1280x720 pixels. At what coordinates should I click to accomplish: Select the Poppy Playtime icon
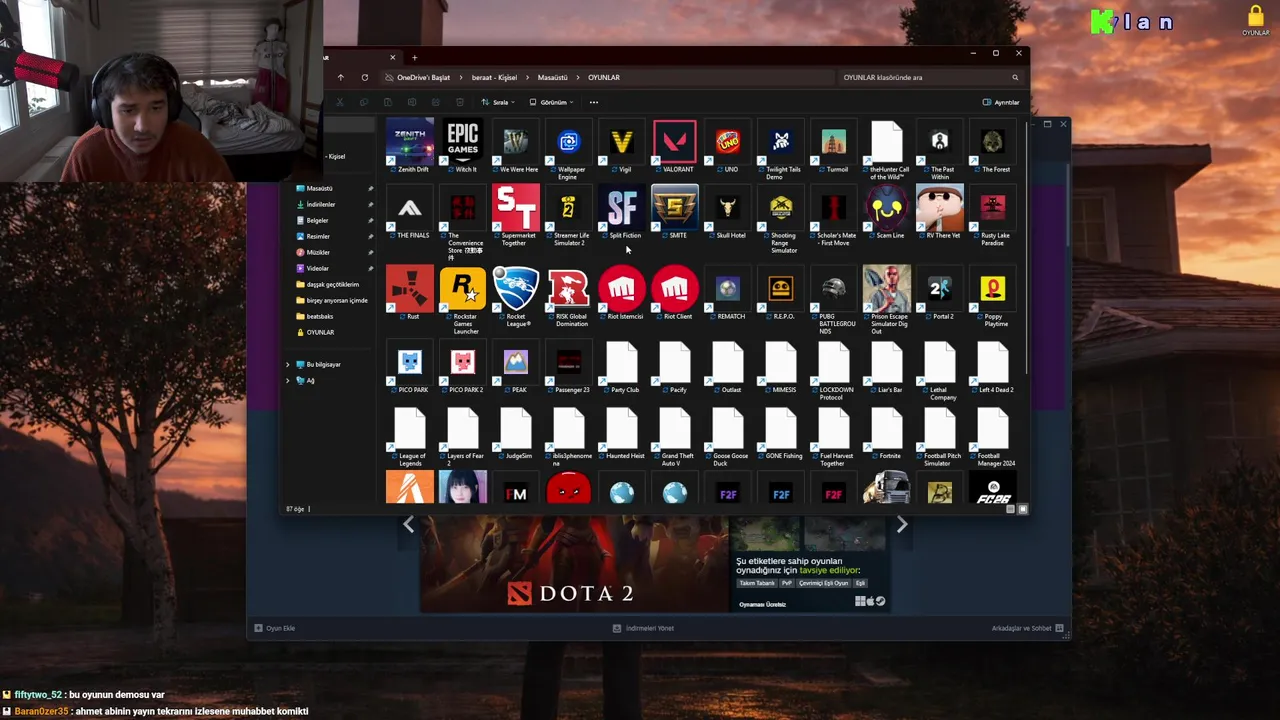993,297
